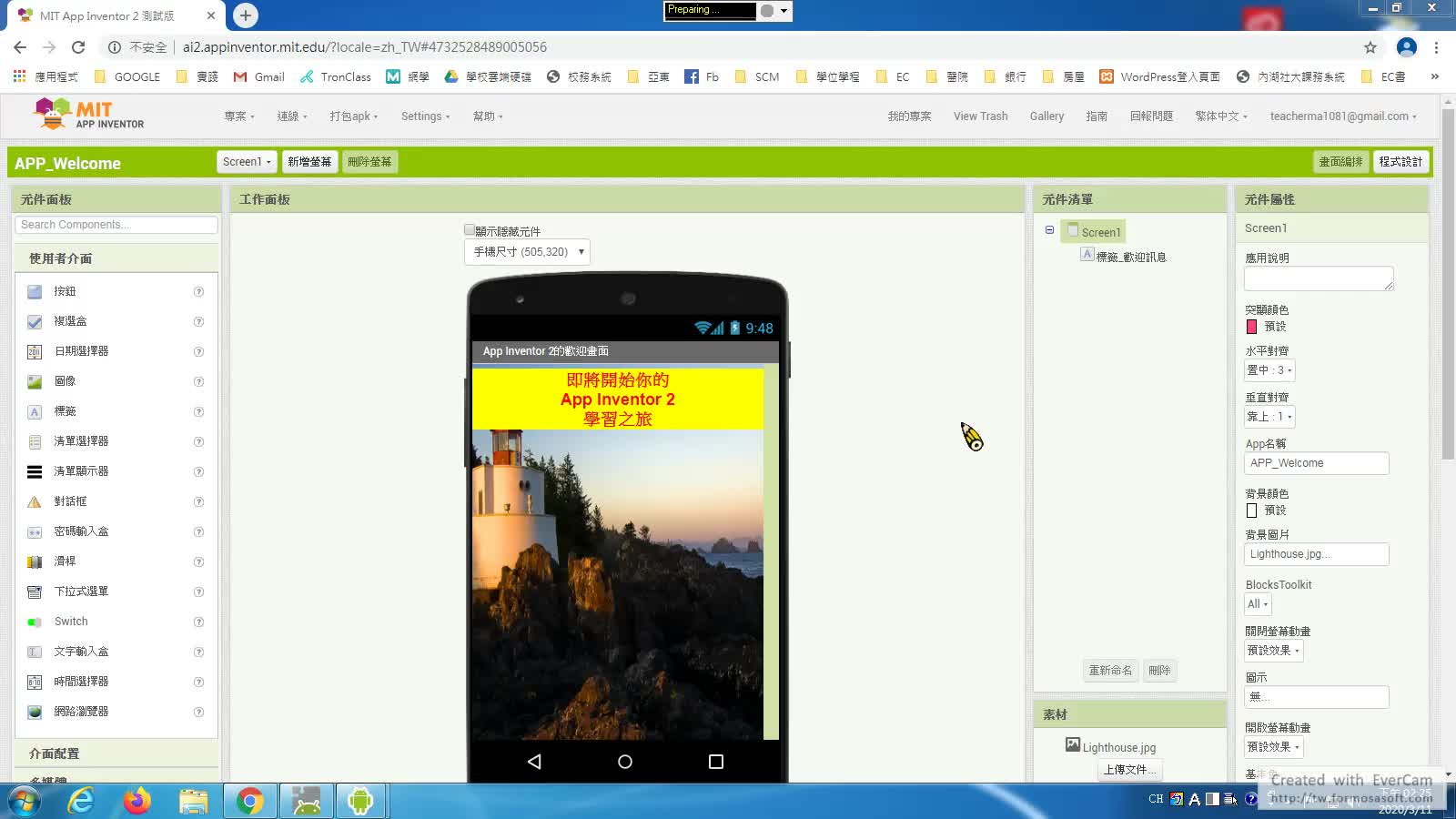This screenshot has width=1456, height=819.
Task: Select the 複選盒 checkbox component icon
Action: point(35,322)
